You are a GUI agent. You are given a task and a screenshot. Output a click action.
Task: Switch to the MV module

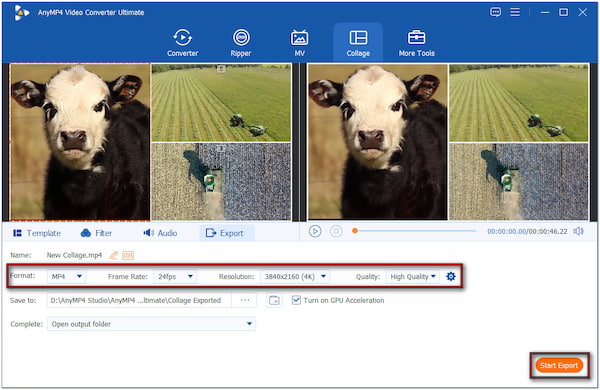pyautogui.click(x=299, y=43)
